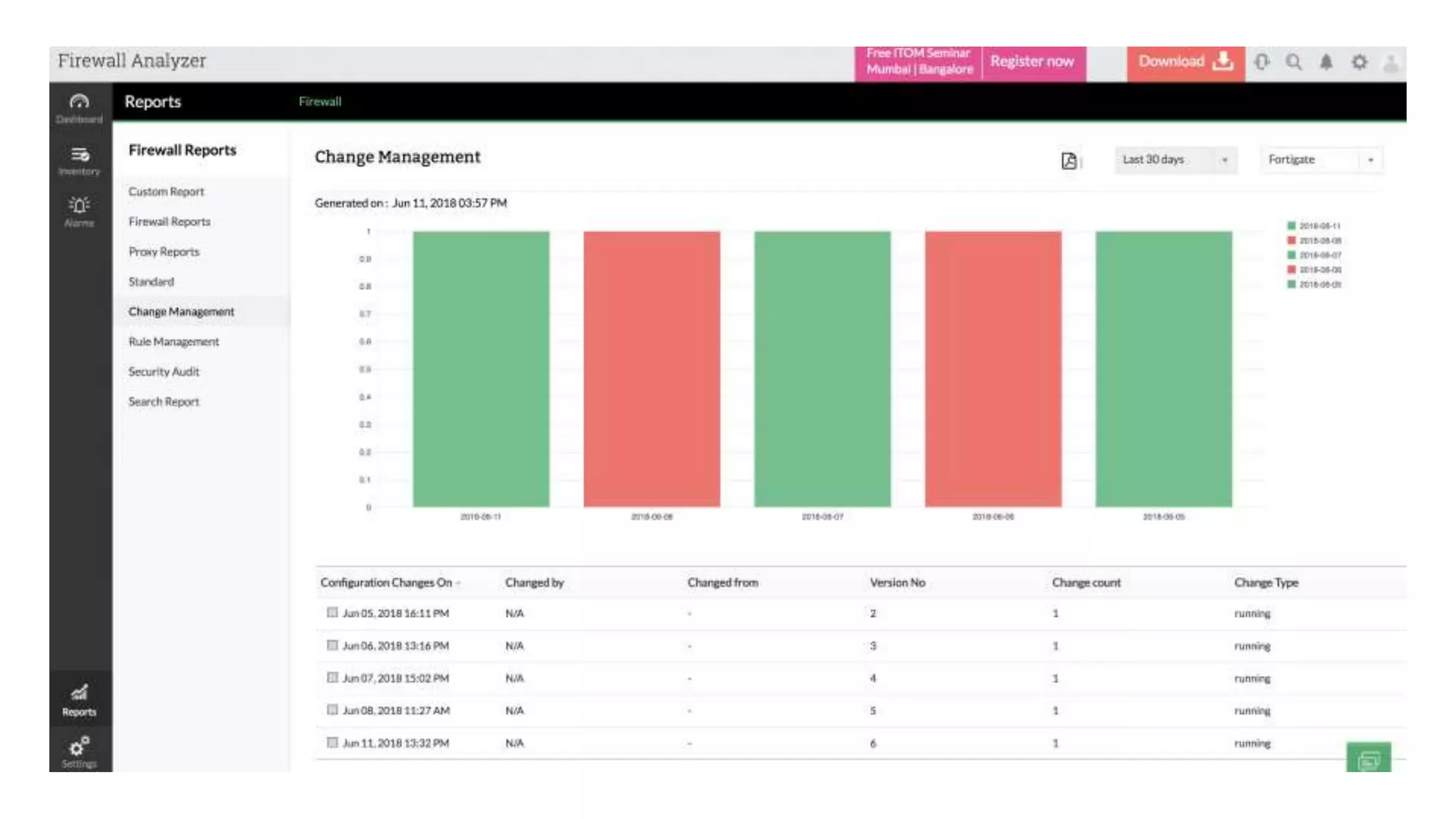Check the Jun 11, 2018 13:32 PM row
This screenshot has height=819, width=1456.
click(332, 742)
